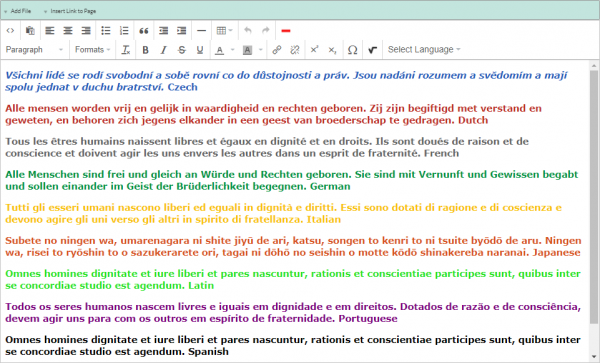Insert or edit a link
The image size is (600, 363).
click(x=277, y=50)
